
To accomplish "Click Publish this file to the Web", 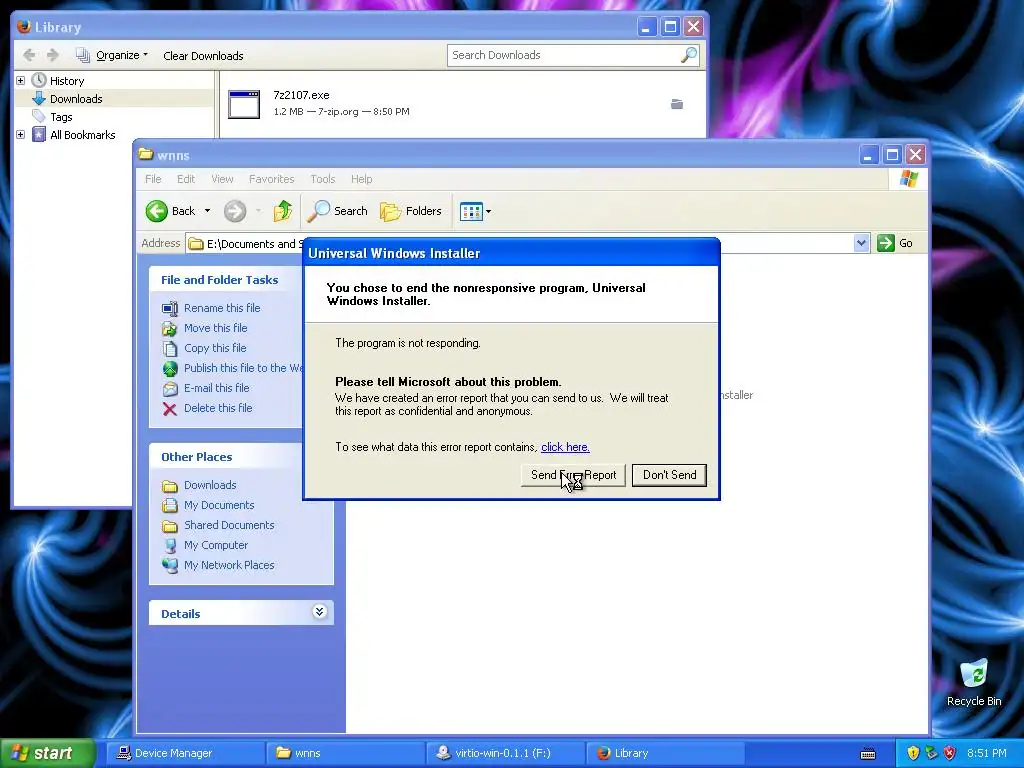I will (x=243, y=368).
